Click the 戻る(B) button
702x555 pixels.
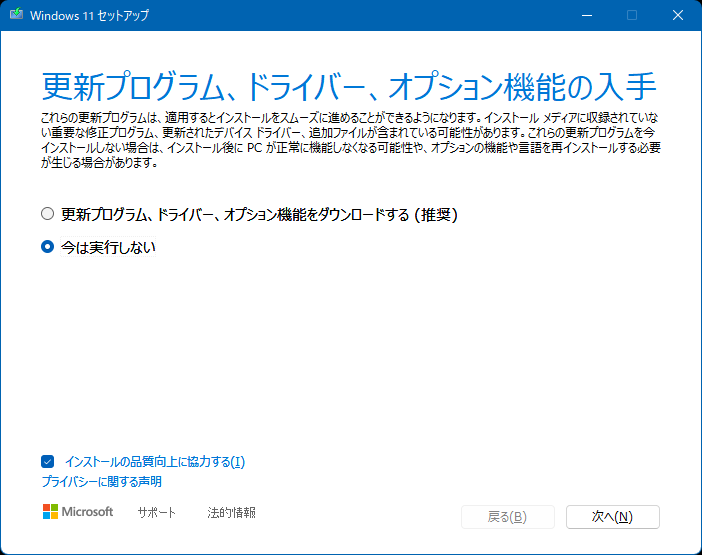click(x=508, y=517)
